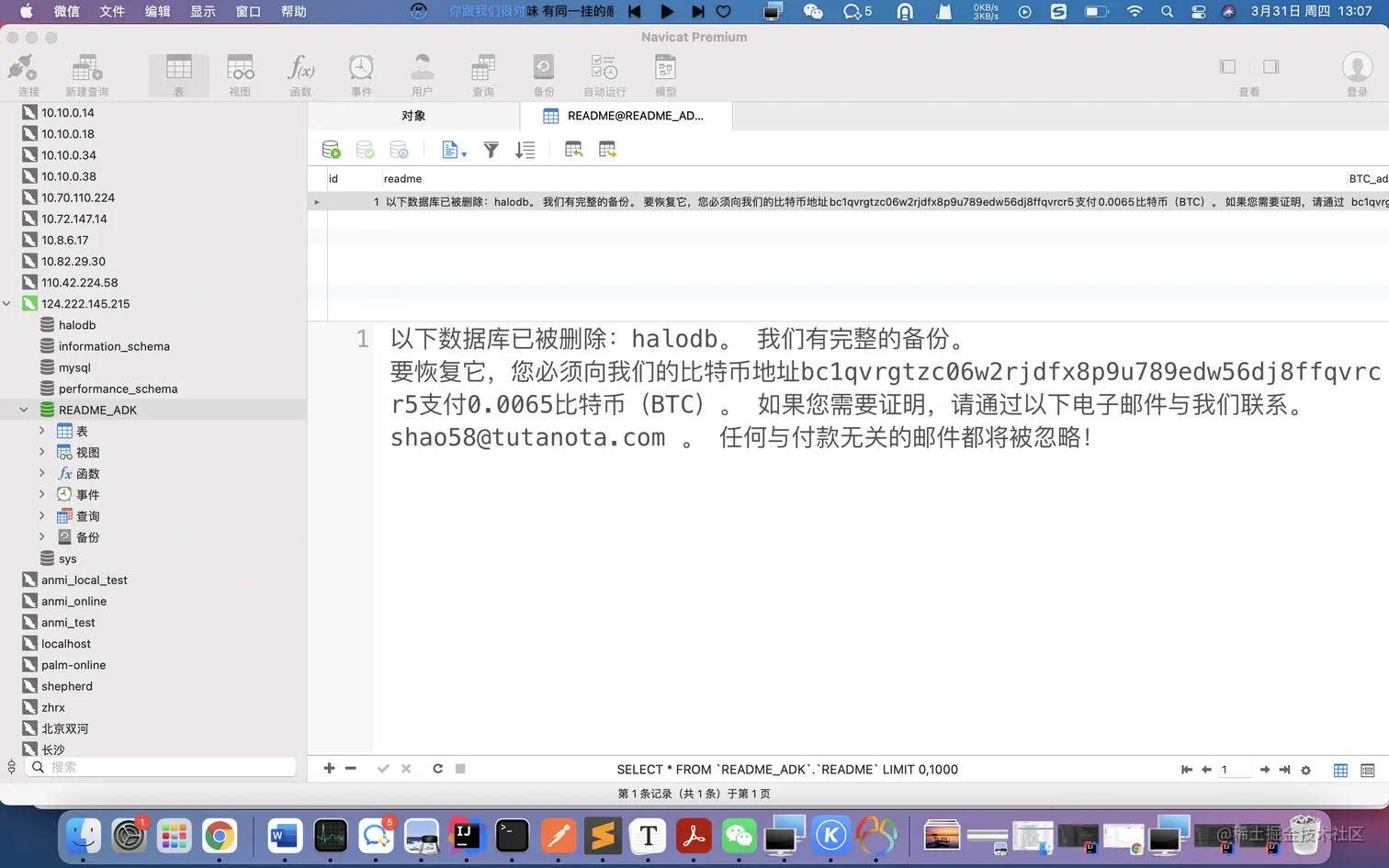Viewport: 1389px width, 868px height.
Task: Go to the first page arrow
Action: point(1187,770)
